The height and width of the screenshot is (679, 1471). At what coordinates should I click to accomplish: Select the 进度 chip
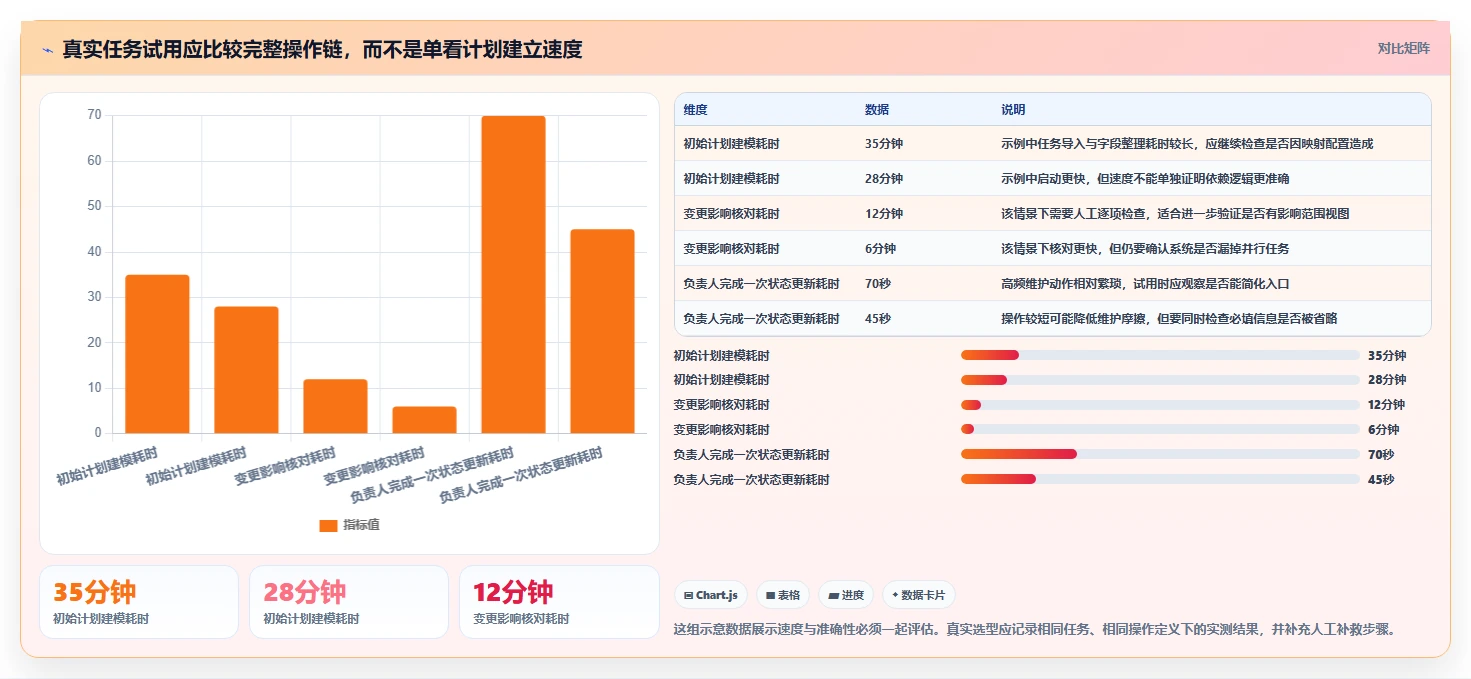pos(845,595)
